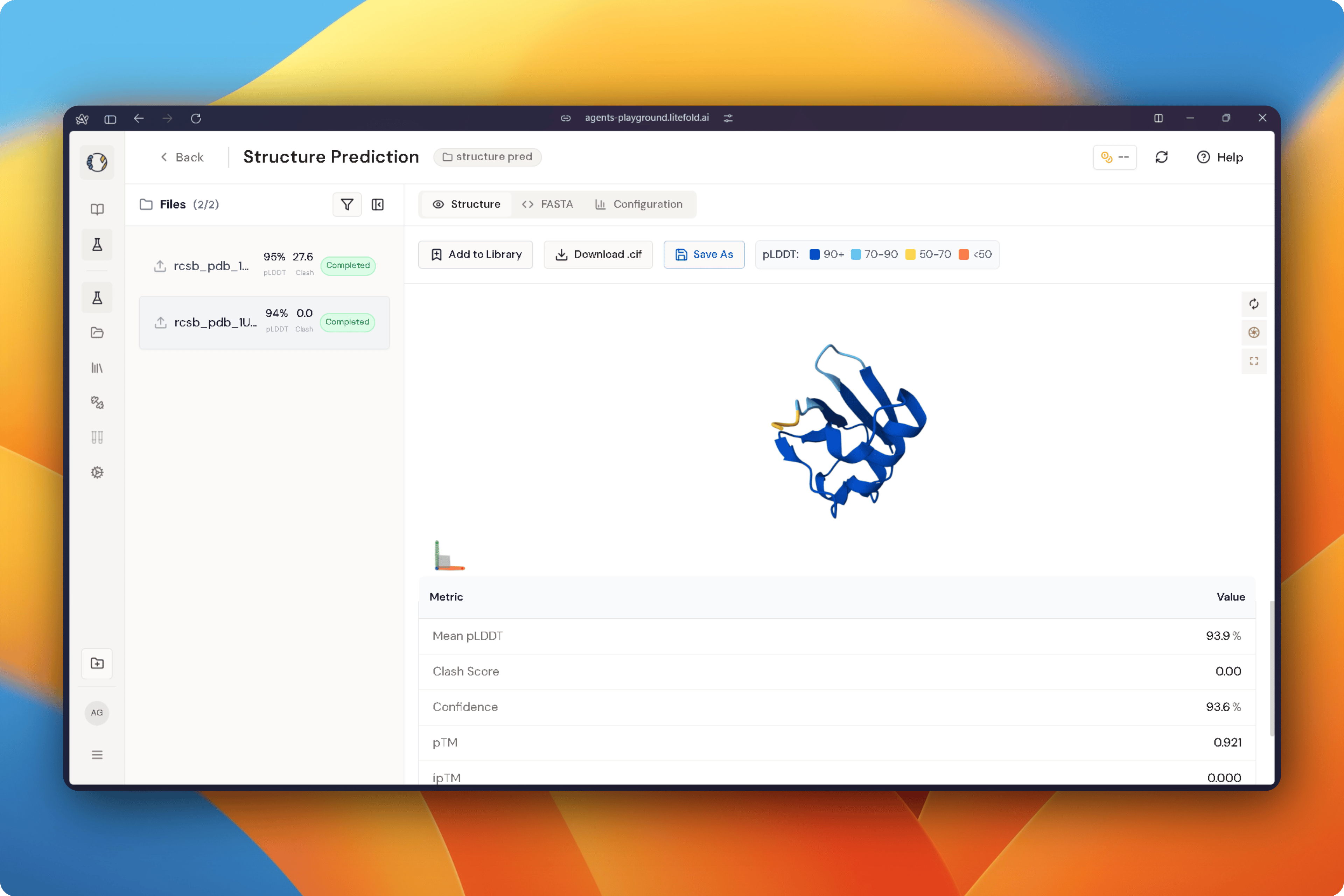Open the book icon in the sidebar
The image size is (1344, 896).
[x=97, y=209]
